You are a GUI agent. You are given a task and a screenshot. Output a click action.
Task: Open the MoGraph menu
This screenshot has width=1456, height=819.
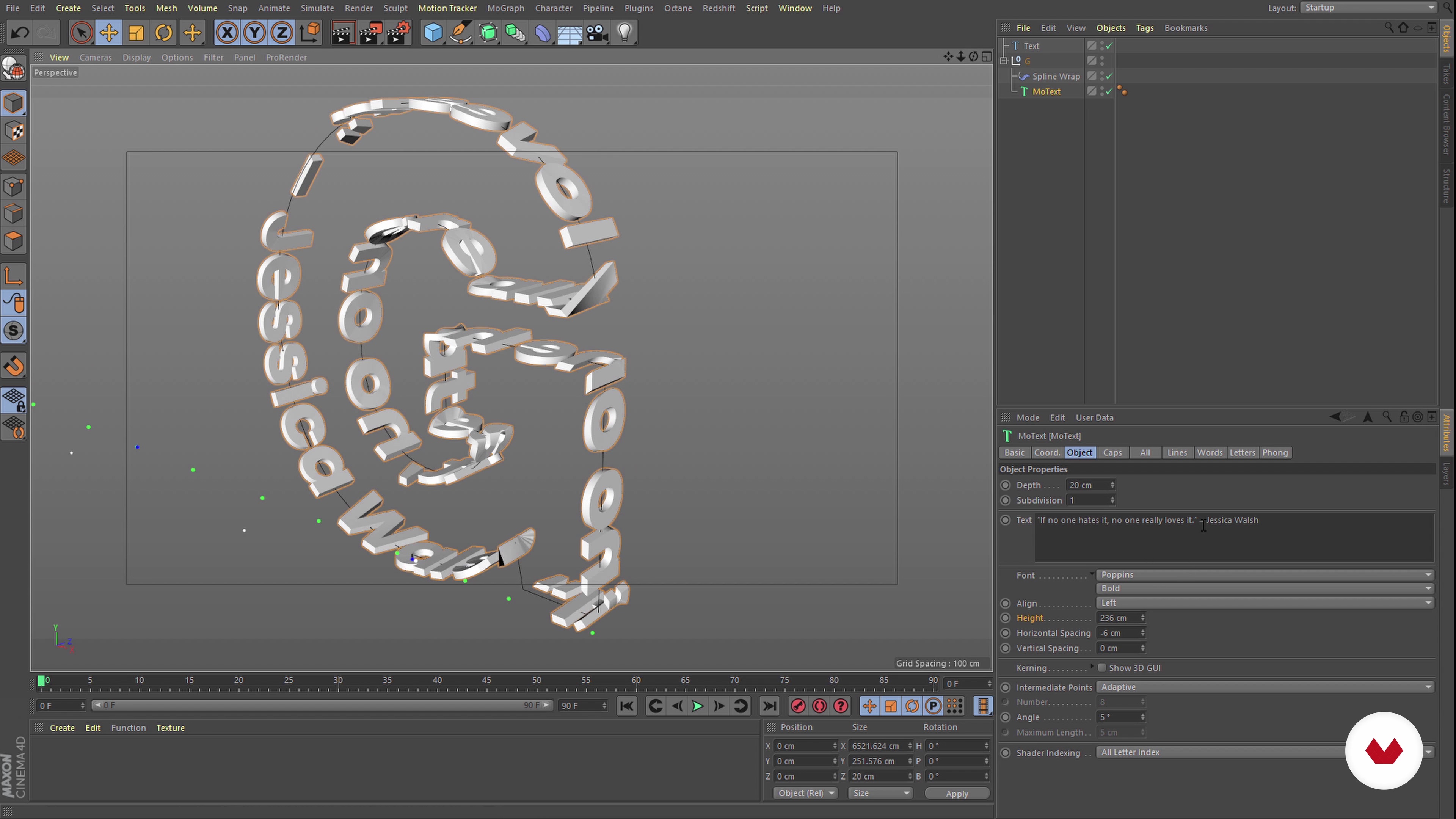[x=505, y=8]
